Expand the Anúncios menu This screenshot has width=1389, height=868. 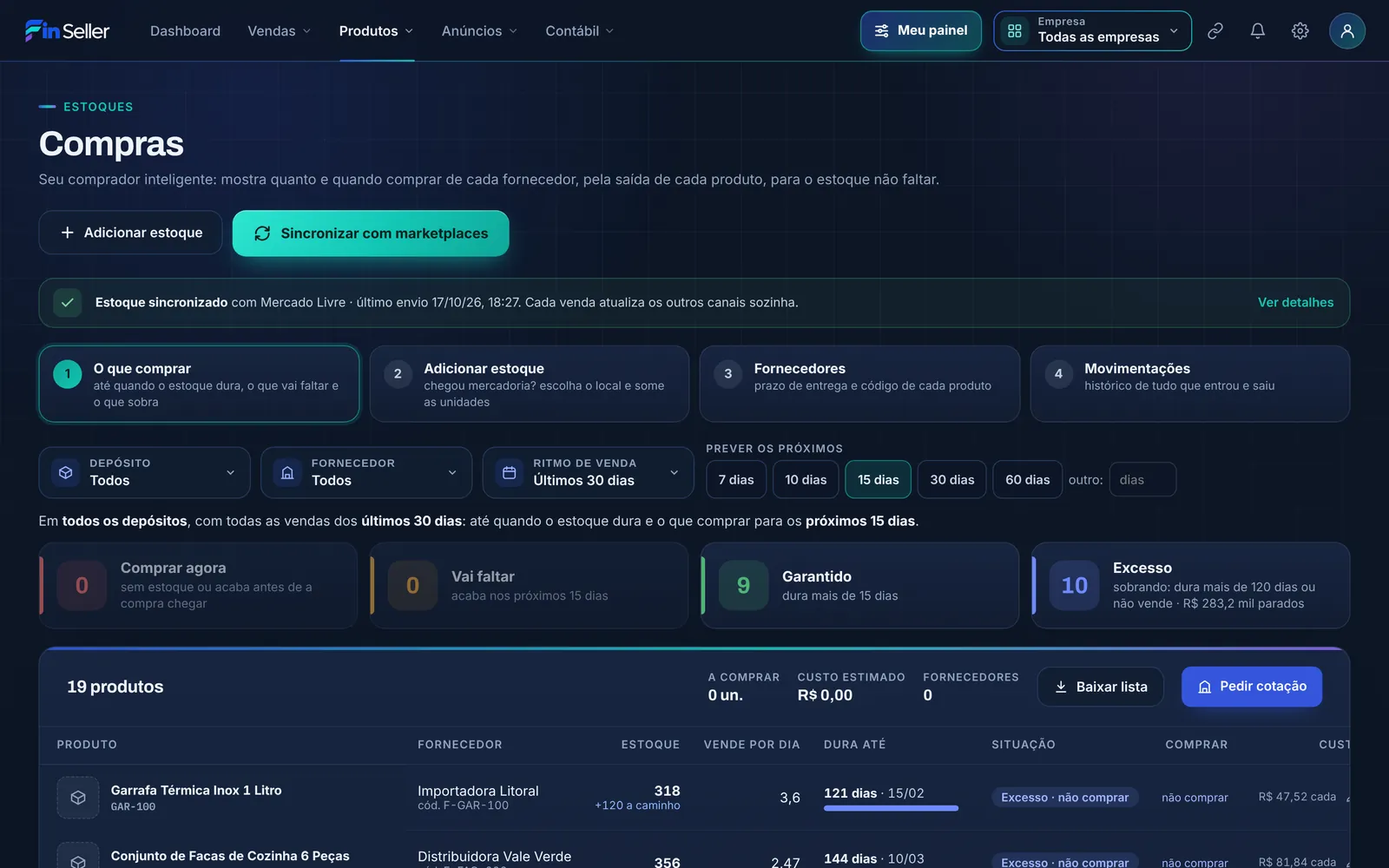tap(480, 31)
